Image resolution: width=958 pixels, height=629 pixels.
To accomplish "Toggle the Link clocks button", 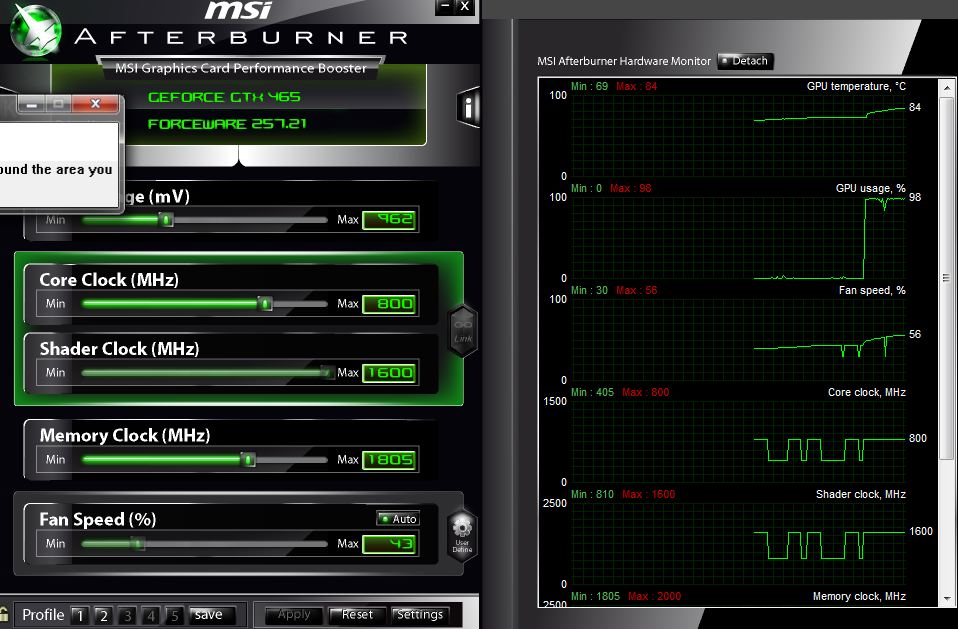I will [x=463, y=330].
